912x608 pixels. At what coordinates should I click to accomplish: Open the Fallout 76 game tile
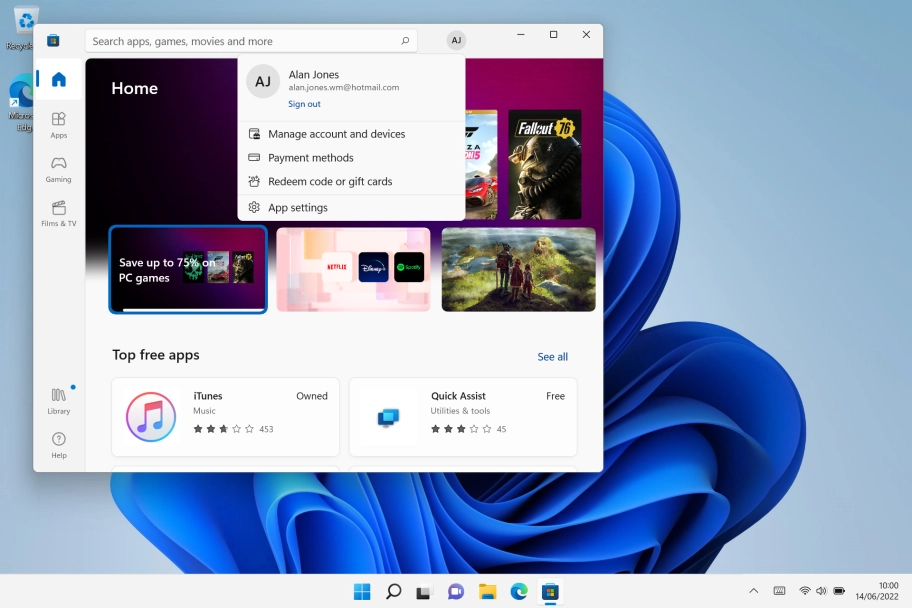(x=544, y=164)
